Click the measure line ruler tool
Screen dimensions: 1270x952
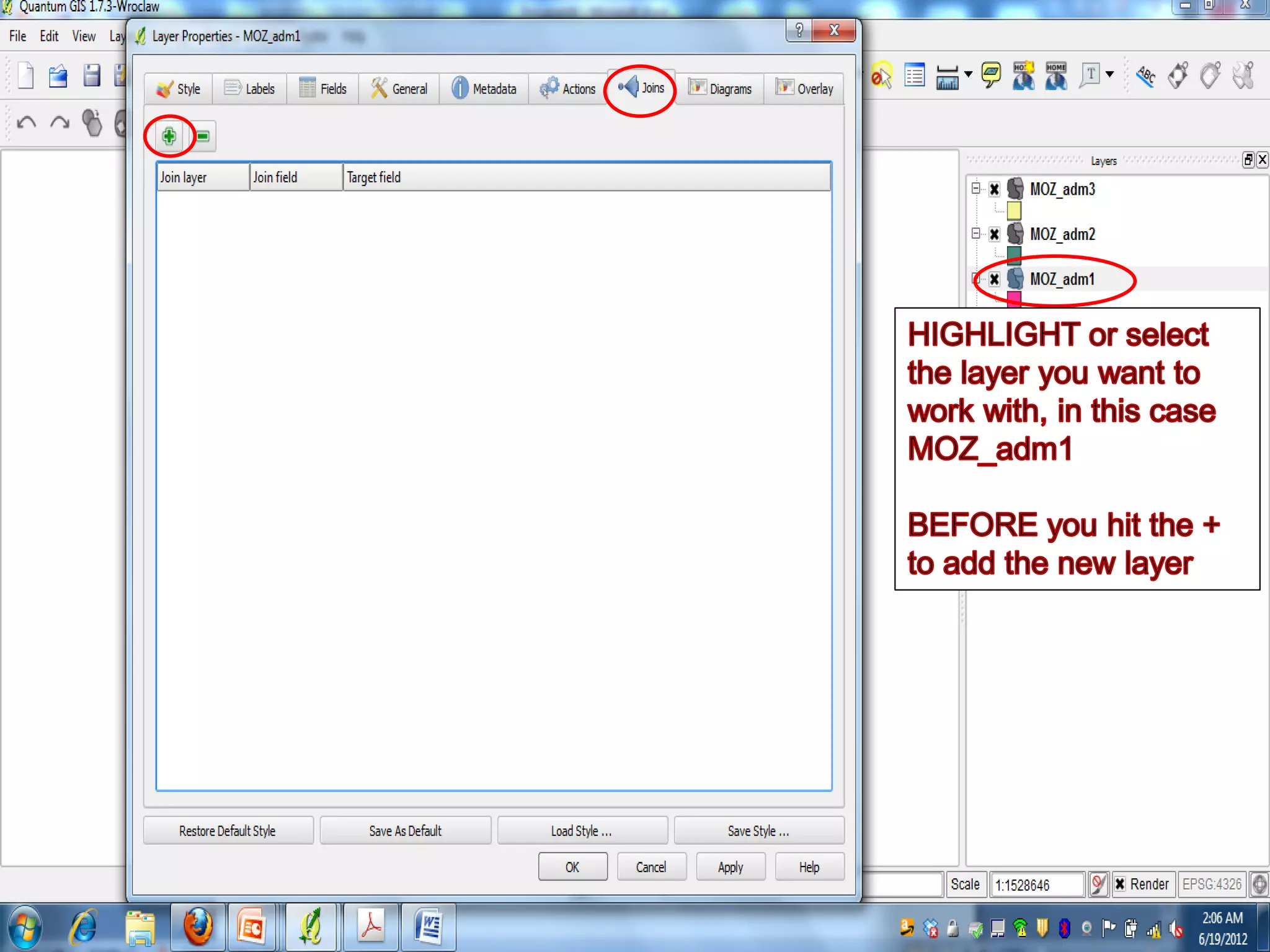coord(947,77)
